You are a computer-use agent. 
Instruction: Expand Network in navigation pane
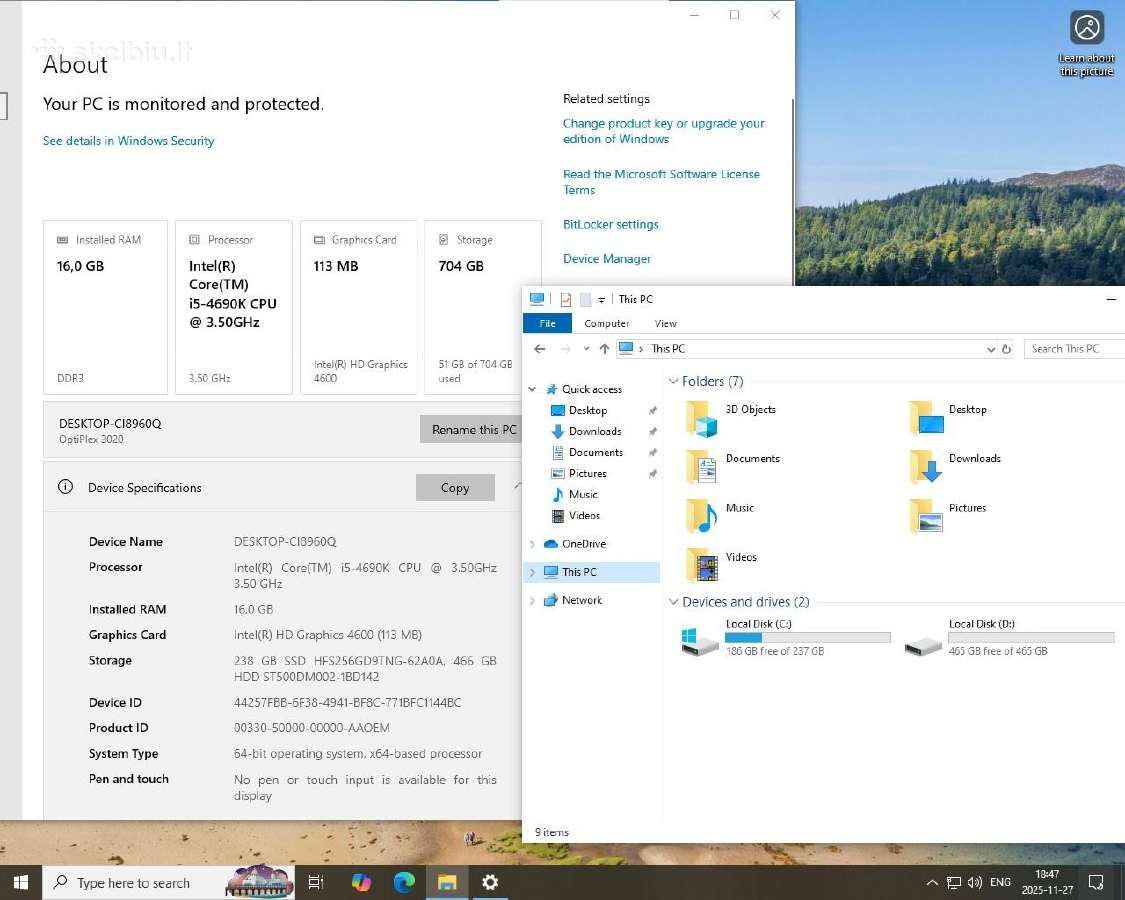click(x=532, y=600)
